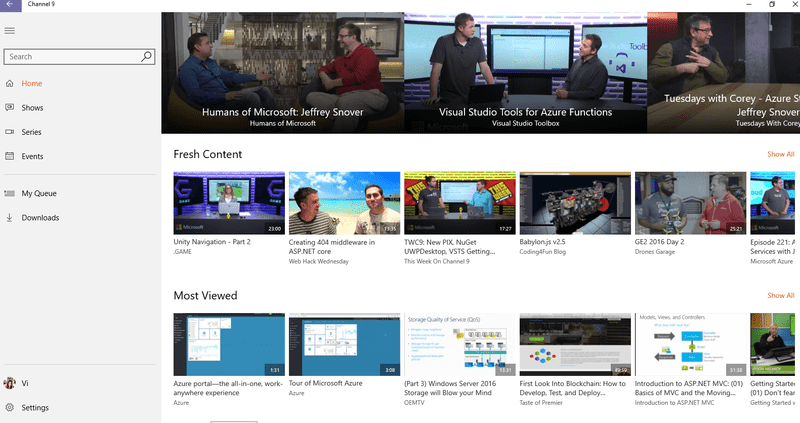
Task: Maximize the Channel 9 window
Action: (x=771, y=5)
